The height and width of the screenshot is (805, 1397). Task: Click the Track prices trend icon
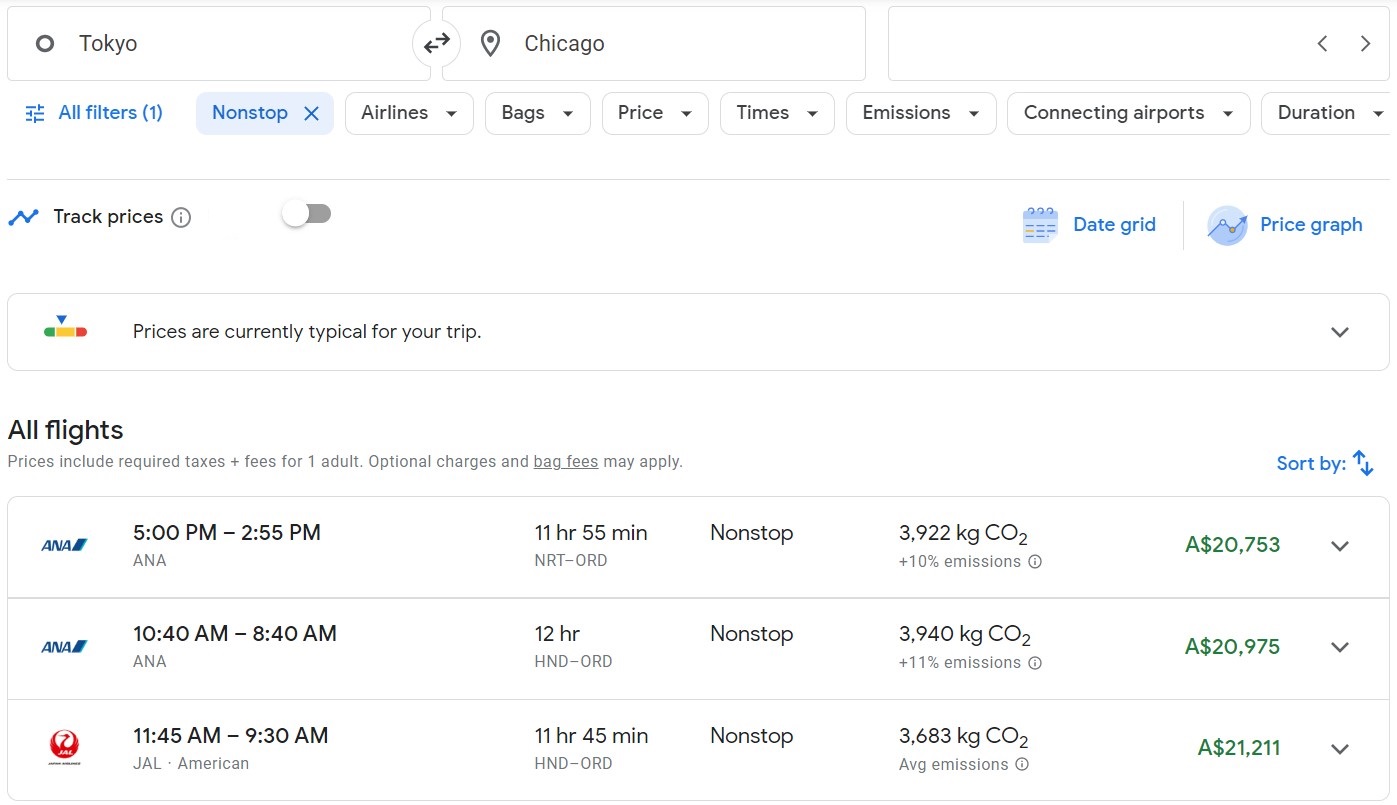pos(23,217)
